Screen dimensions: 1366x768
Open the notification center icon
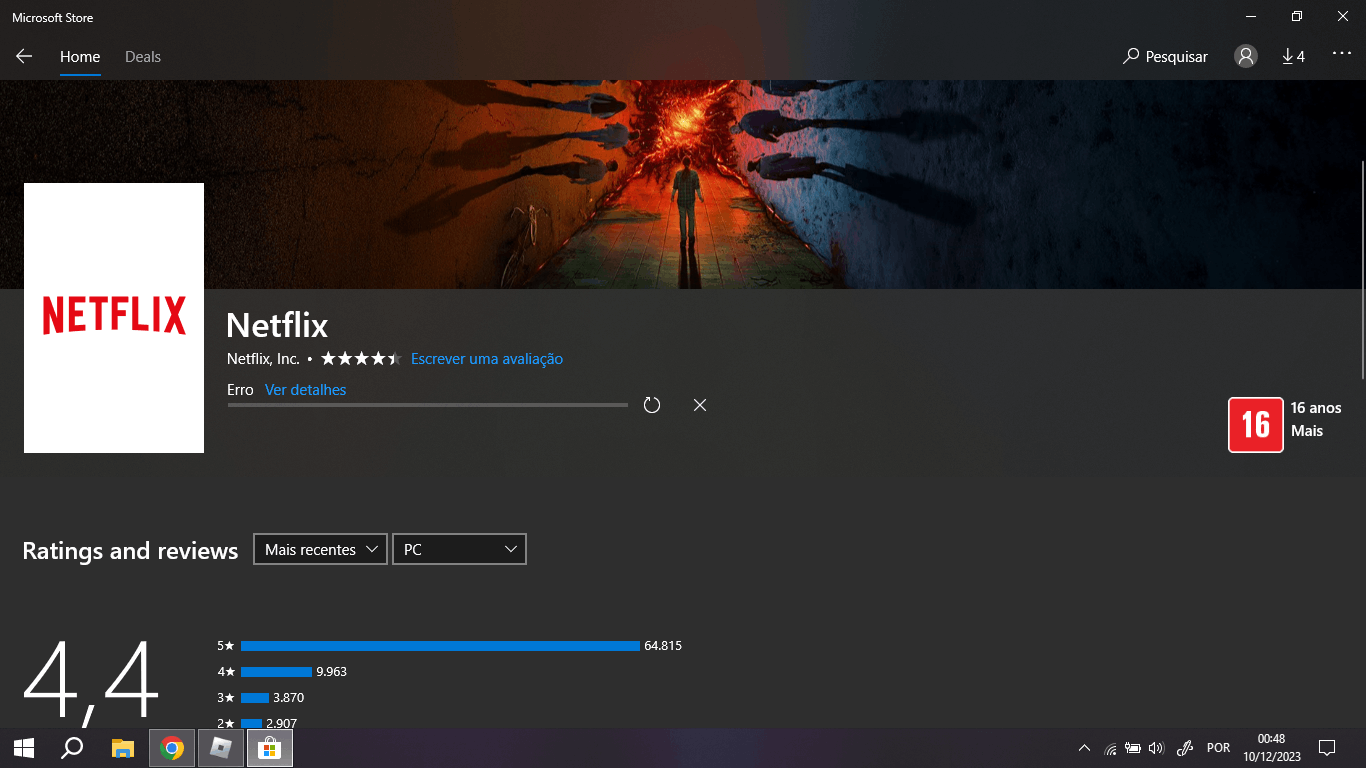(x=1327, y=748)
